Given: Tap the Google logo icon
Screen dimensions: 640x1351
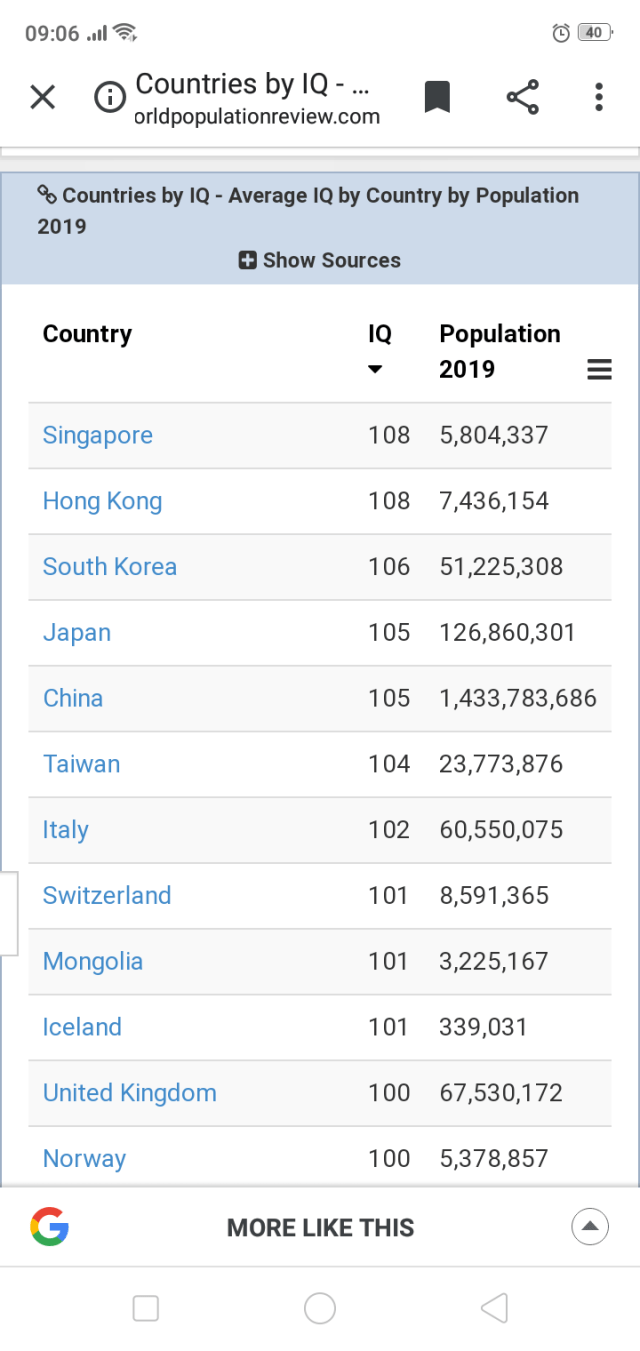Looking at the screenshot, I should coord(49,1227).
